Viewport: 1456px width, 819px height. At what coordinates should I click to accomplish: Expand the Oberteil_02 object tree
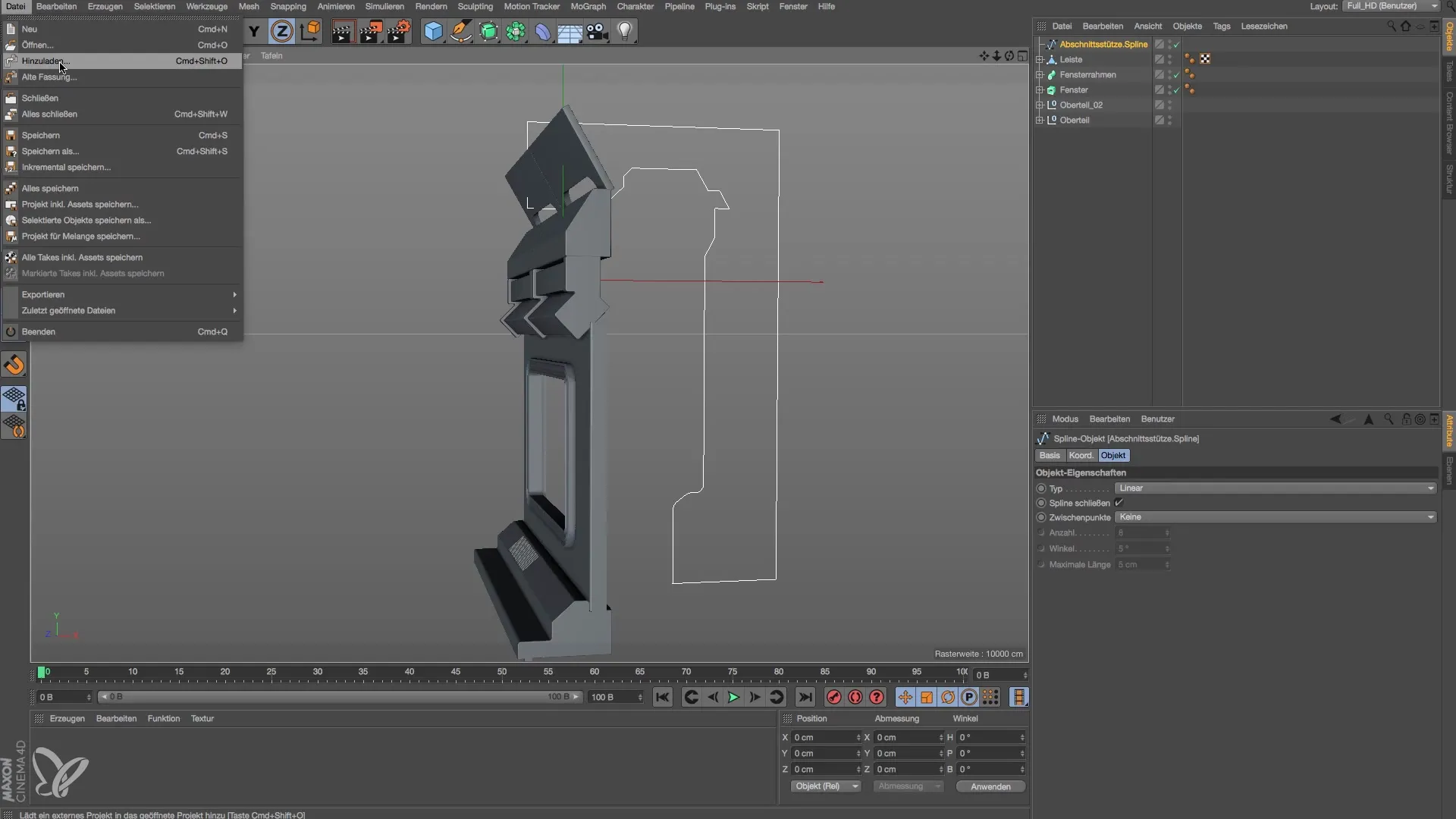1040,105
